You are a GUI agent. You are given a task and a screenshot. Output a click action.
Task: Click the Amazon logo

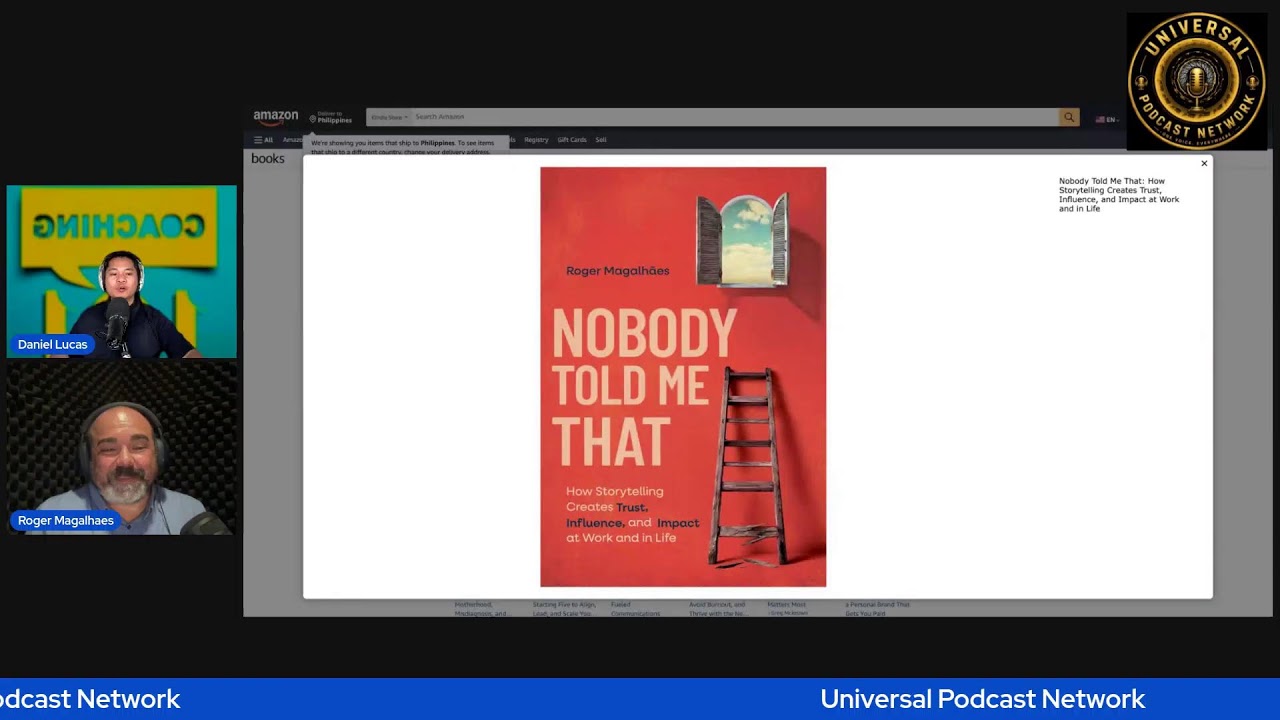tap(275, 117)
